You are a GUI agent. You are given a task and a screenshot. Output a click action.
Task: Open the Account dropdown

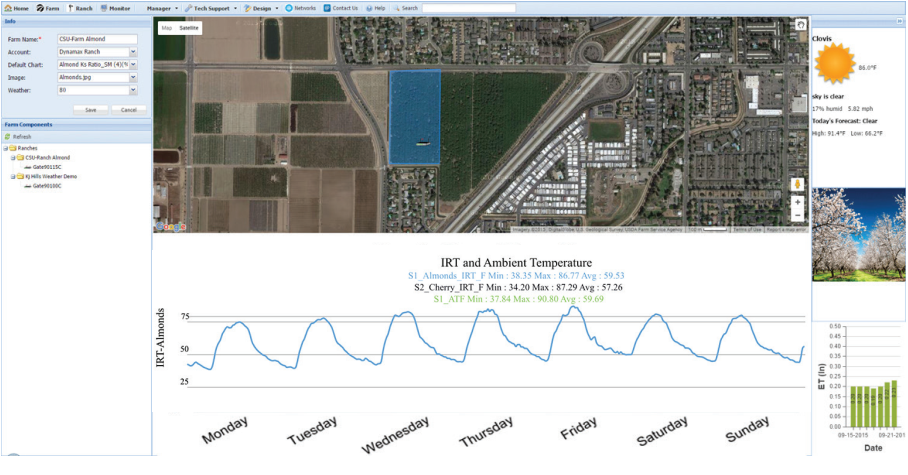(133, 52)
